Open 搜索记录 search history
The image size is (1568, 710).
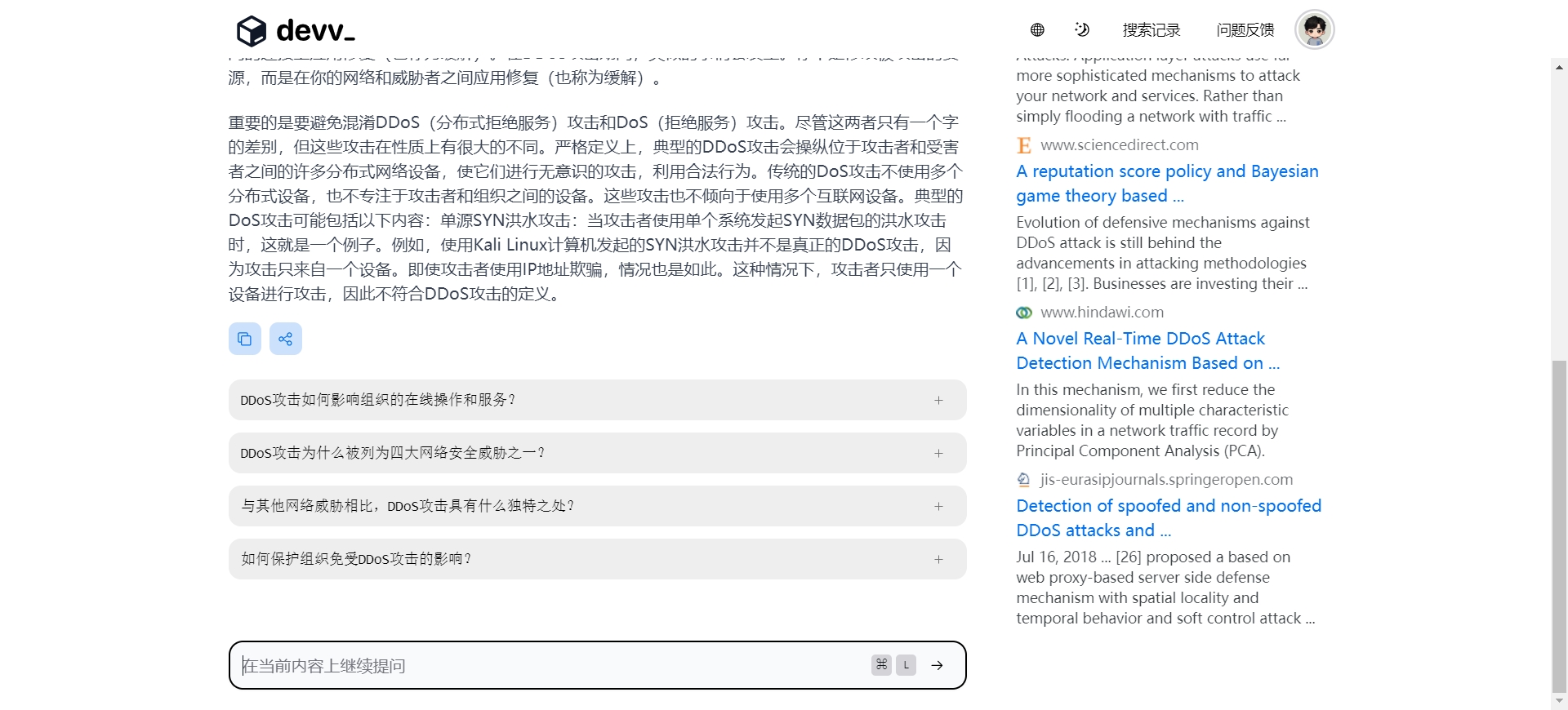point(1151,30)
